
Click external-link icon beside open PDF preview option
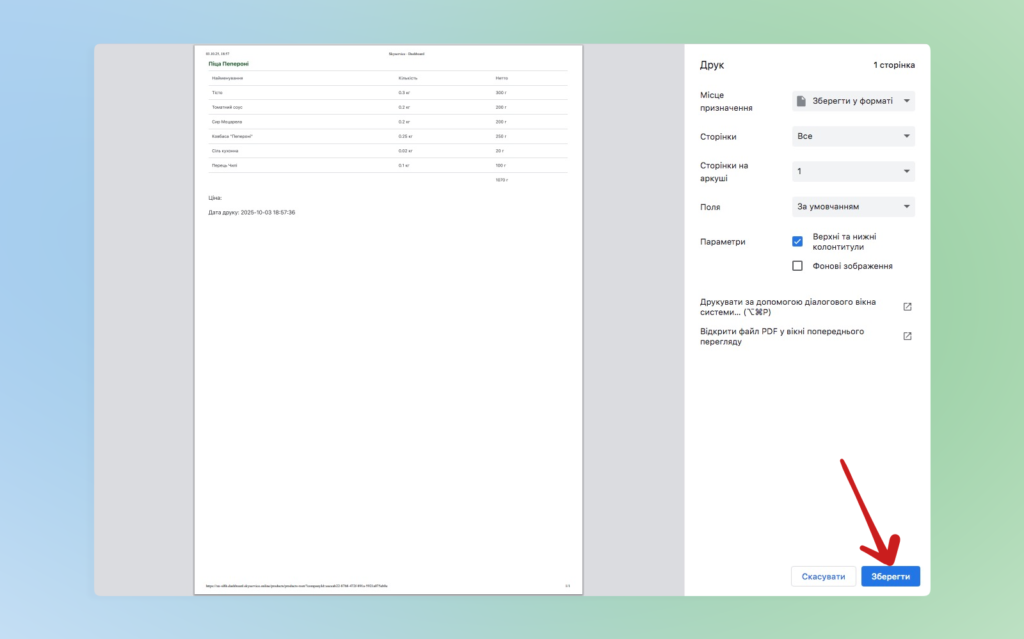[x=907, y=336]
